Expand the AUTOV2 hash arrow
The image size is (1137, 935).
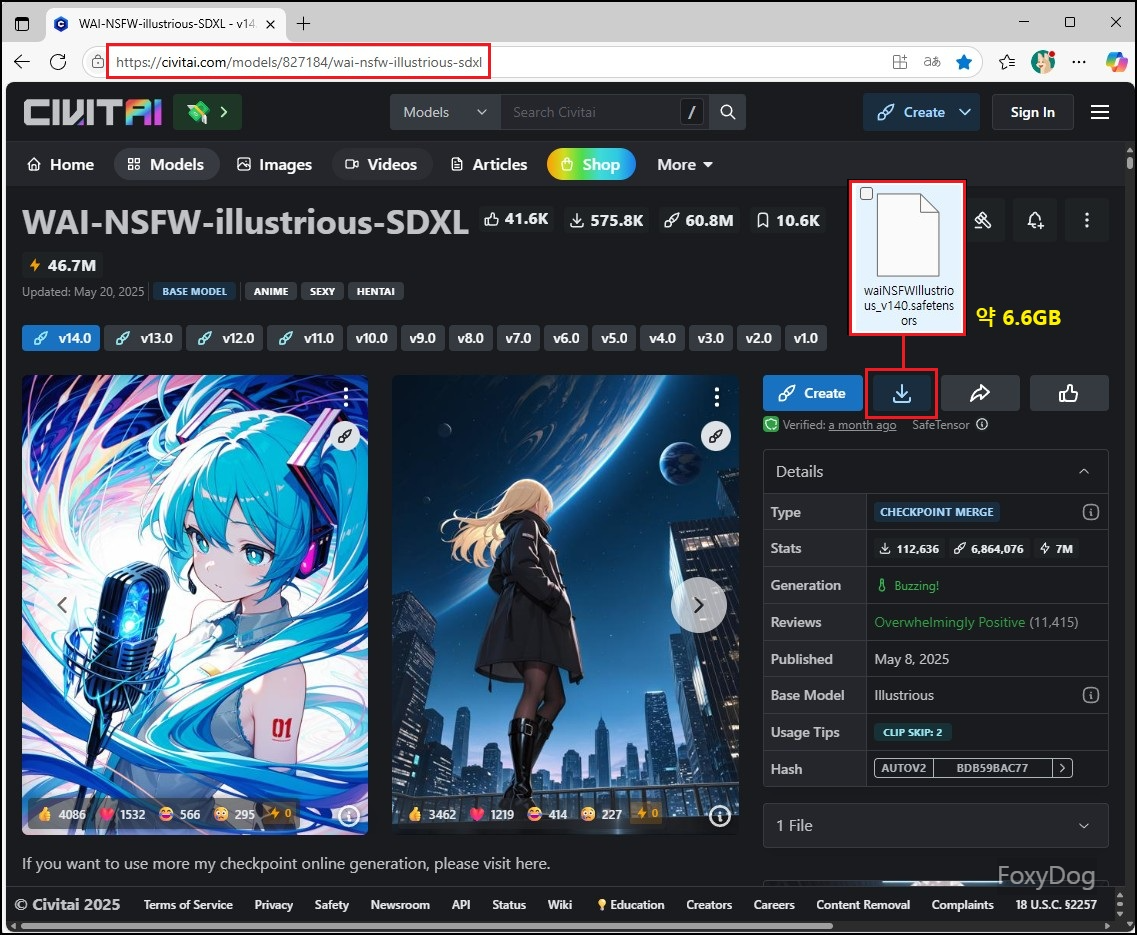(1062, 767)
